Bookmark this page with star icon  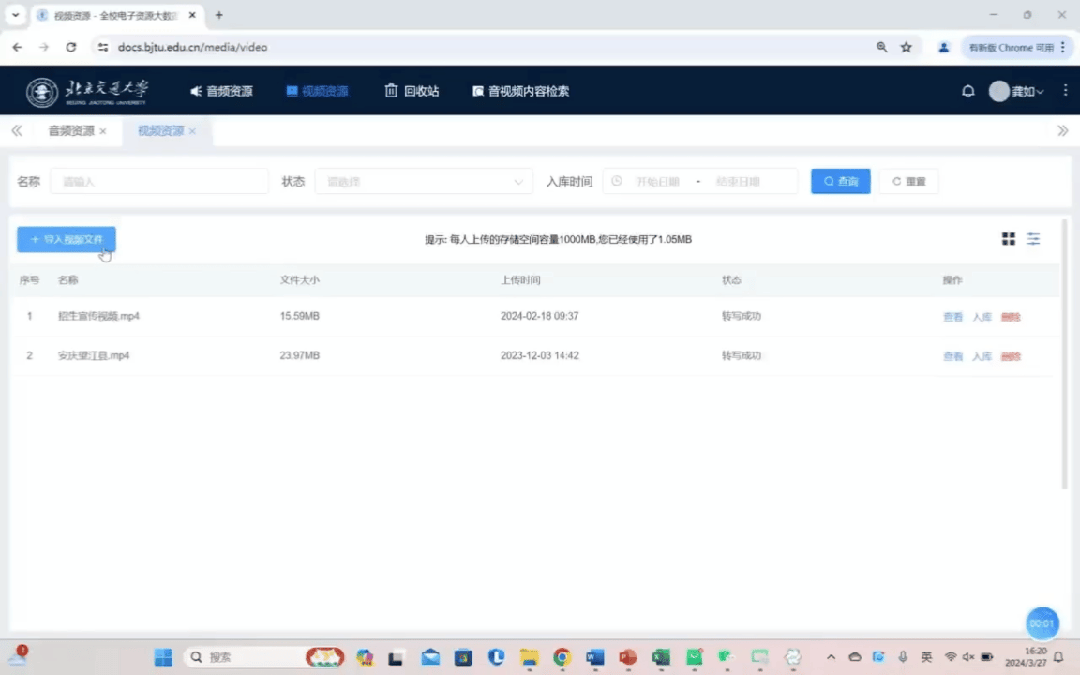tap(906, 47)
